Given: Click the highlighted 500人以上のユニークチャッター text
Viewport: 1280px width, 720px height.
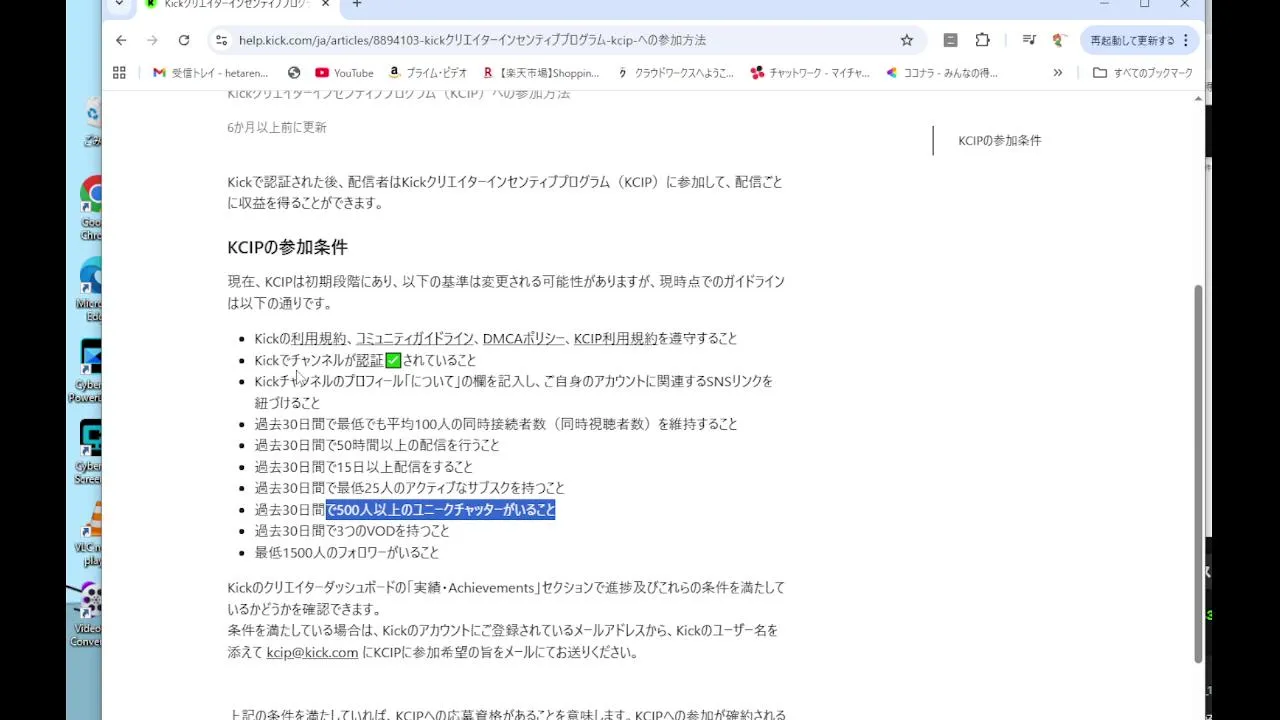Looking at the screenshot, I should tap(441, 510).
